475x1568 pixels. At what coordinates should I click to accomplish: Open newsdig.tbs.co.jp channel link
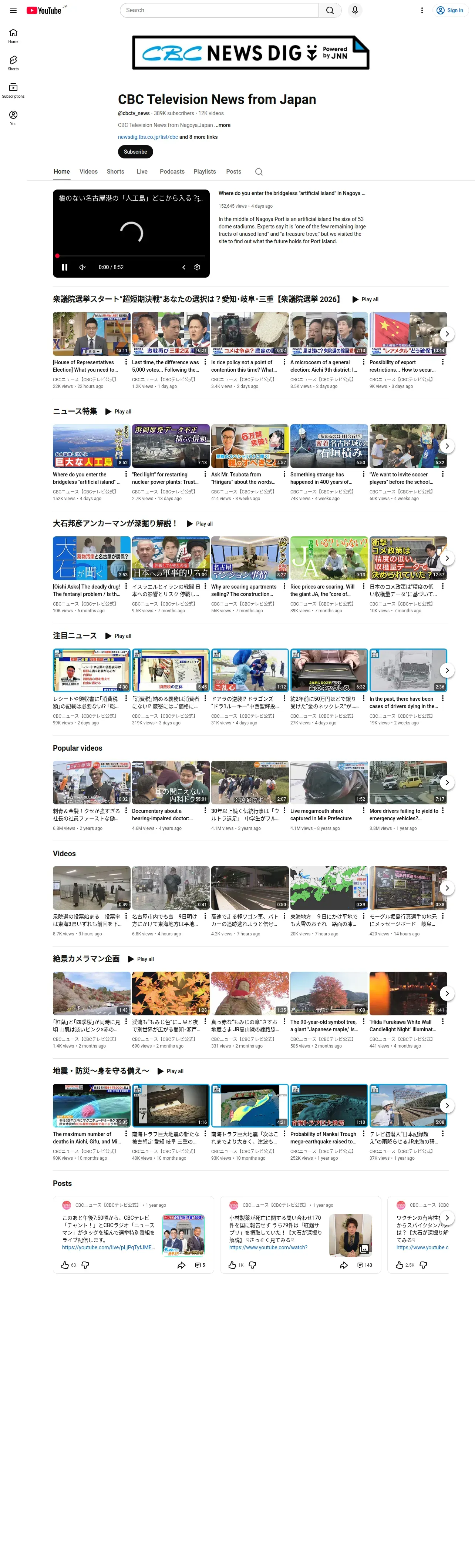[148, 137]
